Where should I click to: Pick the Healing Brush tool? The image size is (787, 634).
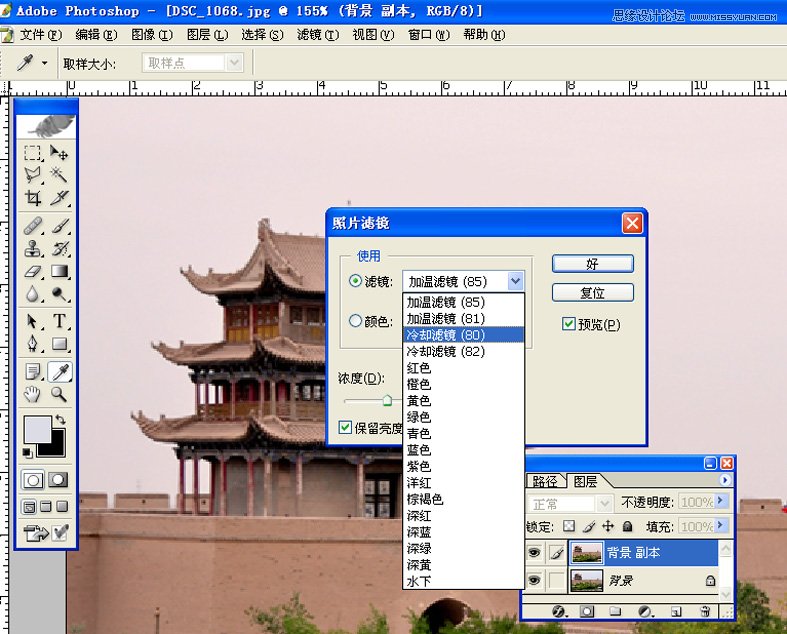click(x=33, y=226)
